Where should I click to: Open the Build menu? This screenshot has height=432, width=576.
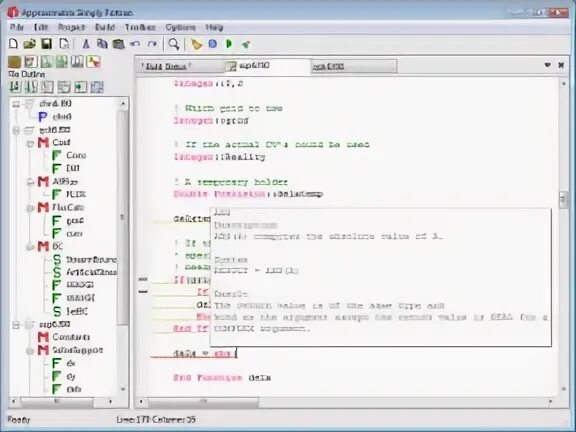[105, 27]
